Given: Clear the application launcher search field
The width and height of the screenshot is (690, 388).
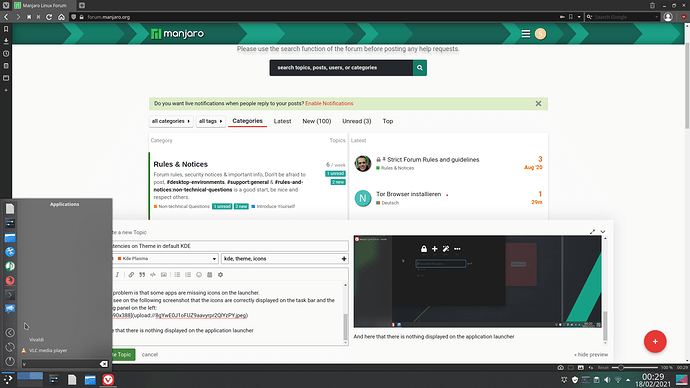Looking at the screenshot, I should click(x=103, y=364).
